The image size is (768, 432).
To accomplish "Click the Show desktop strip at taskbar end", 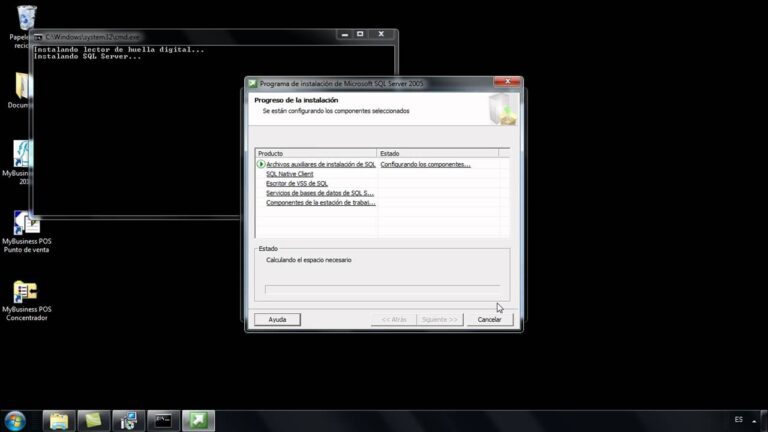I will (764, 421).
